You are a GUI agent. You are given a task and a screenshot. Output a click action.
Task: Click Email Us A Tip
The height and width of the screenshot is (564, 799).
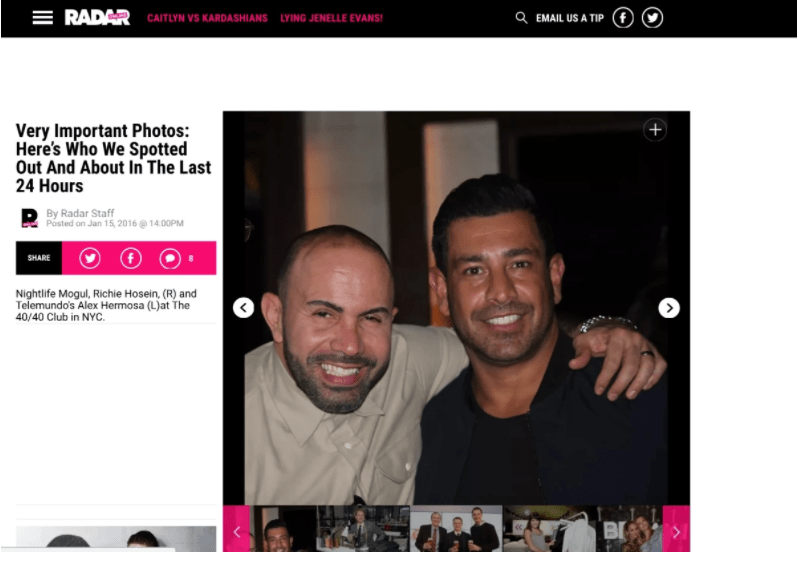pos(570,18)
